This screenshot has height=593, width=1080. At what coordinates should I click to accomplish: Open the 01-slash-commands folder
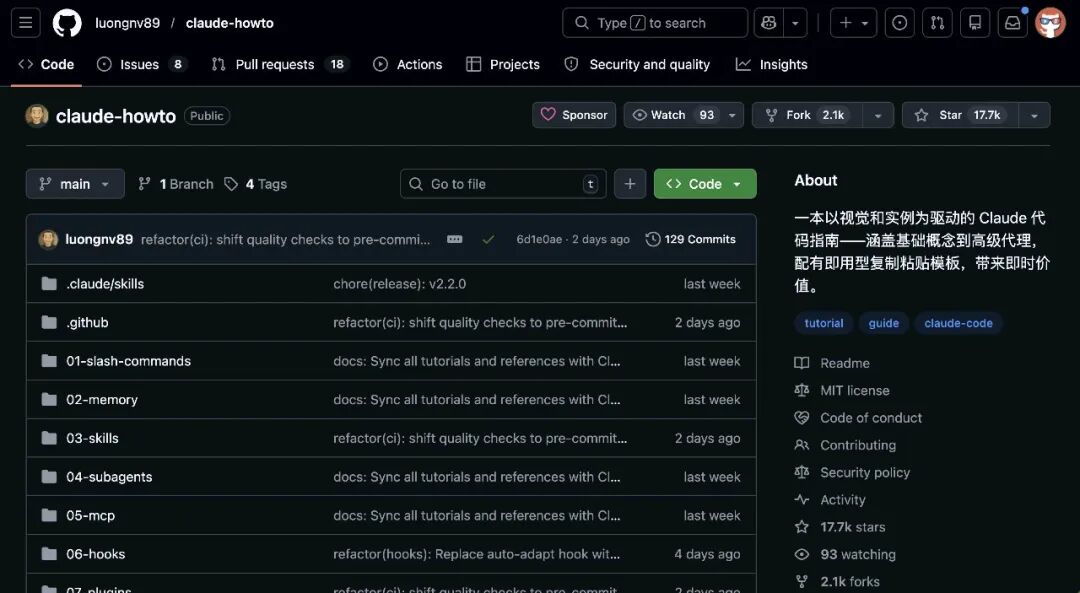(x=129, y=361)
